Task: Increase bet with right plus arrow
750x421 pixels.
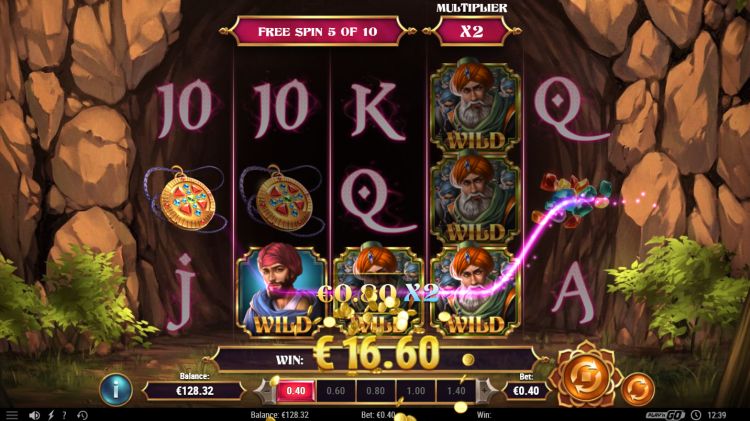Action: coord(487,391)
